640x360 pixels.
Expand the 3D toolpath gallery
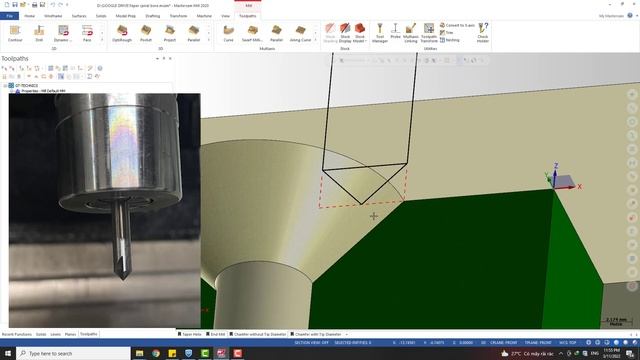click(209, 40)
